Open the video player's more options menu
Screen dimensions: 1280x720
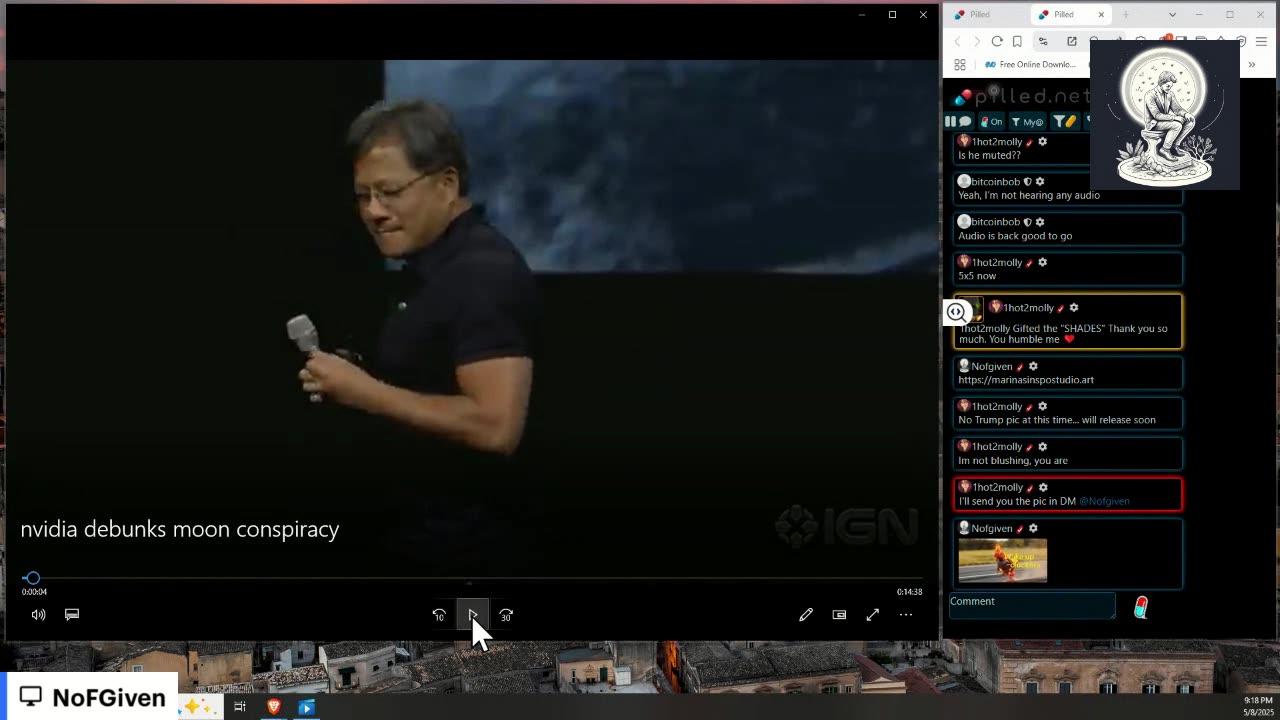[x=906, y=615]
